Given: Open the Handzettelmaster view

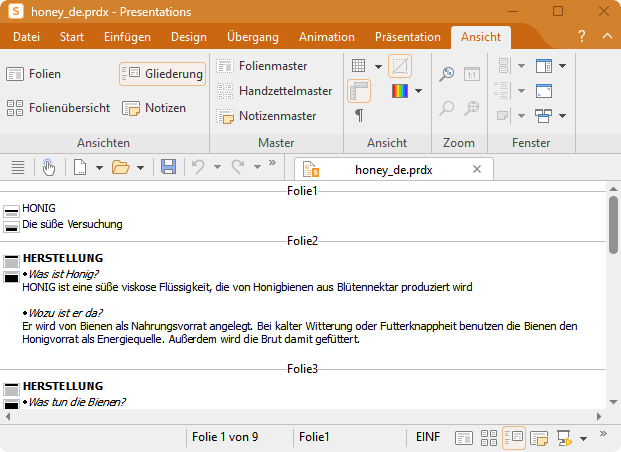Looking at the screenshot, I should 274,91.
